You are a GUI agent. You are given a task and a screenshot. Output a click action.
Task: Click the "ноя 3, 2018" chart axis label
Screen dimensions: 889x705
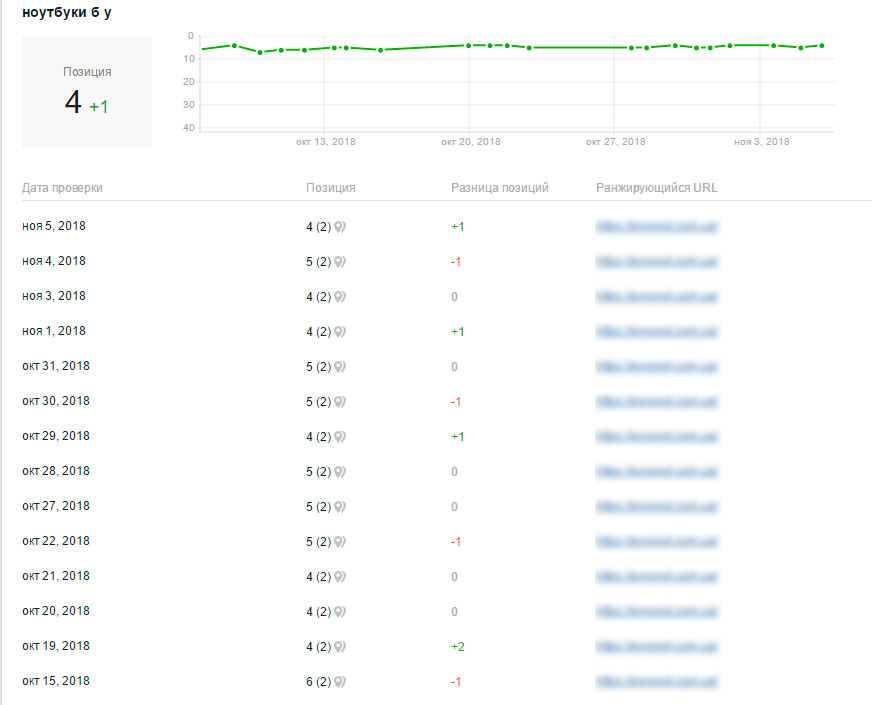coord(761,142)
